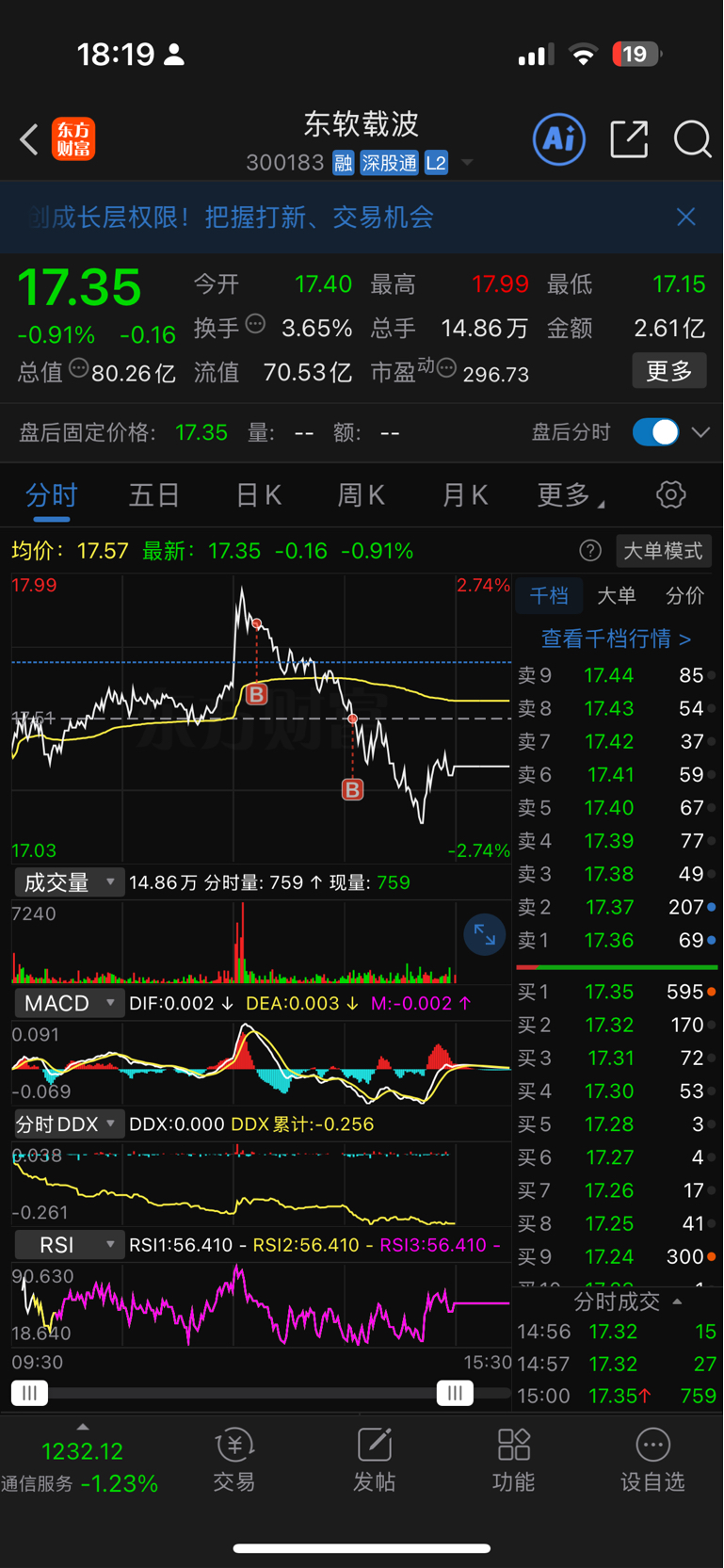Close the 创成长层权限 banner
The width and height of the screenshot is (724, 1568).
[686, 217]
